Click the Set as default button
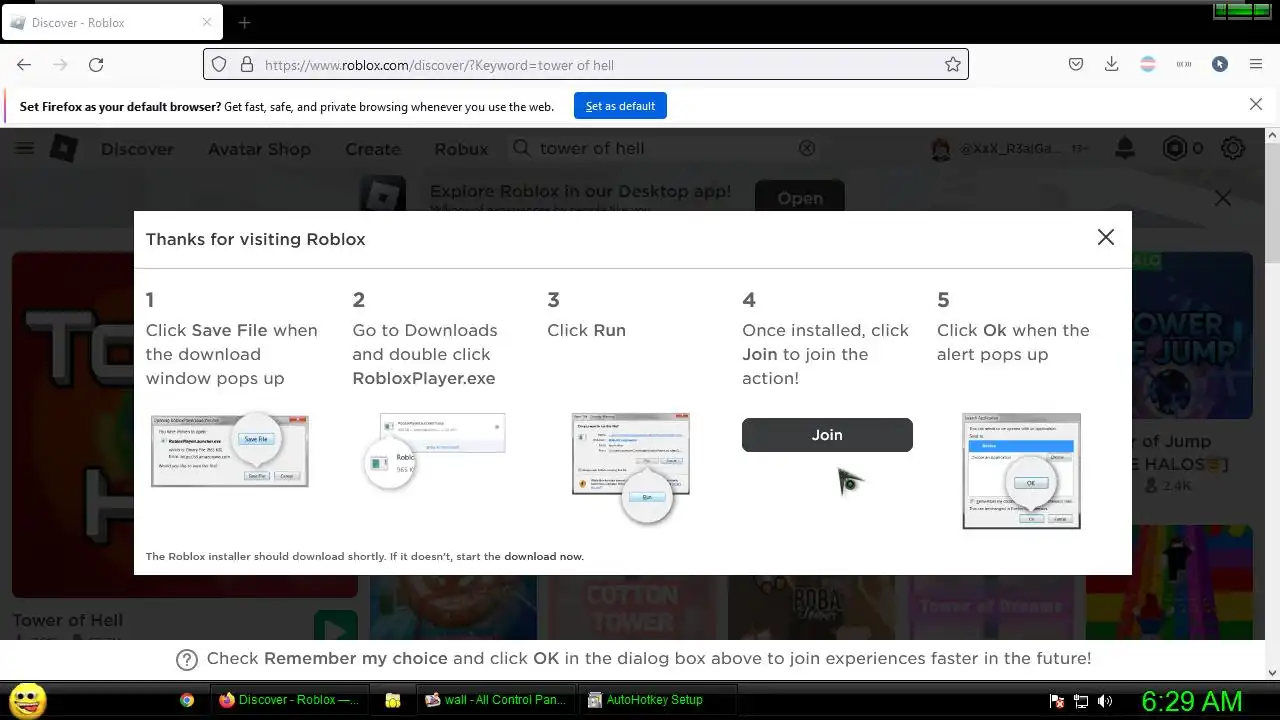Screen dimensions: 1280x720 point(620,106)
